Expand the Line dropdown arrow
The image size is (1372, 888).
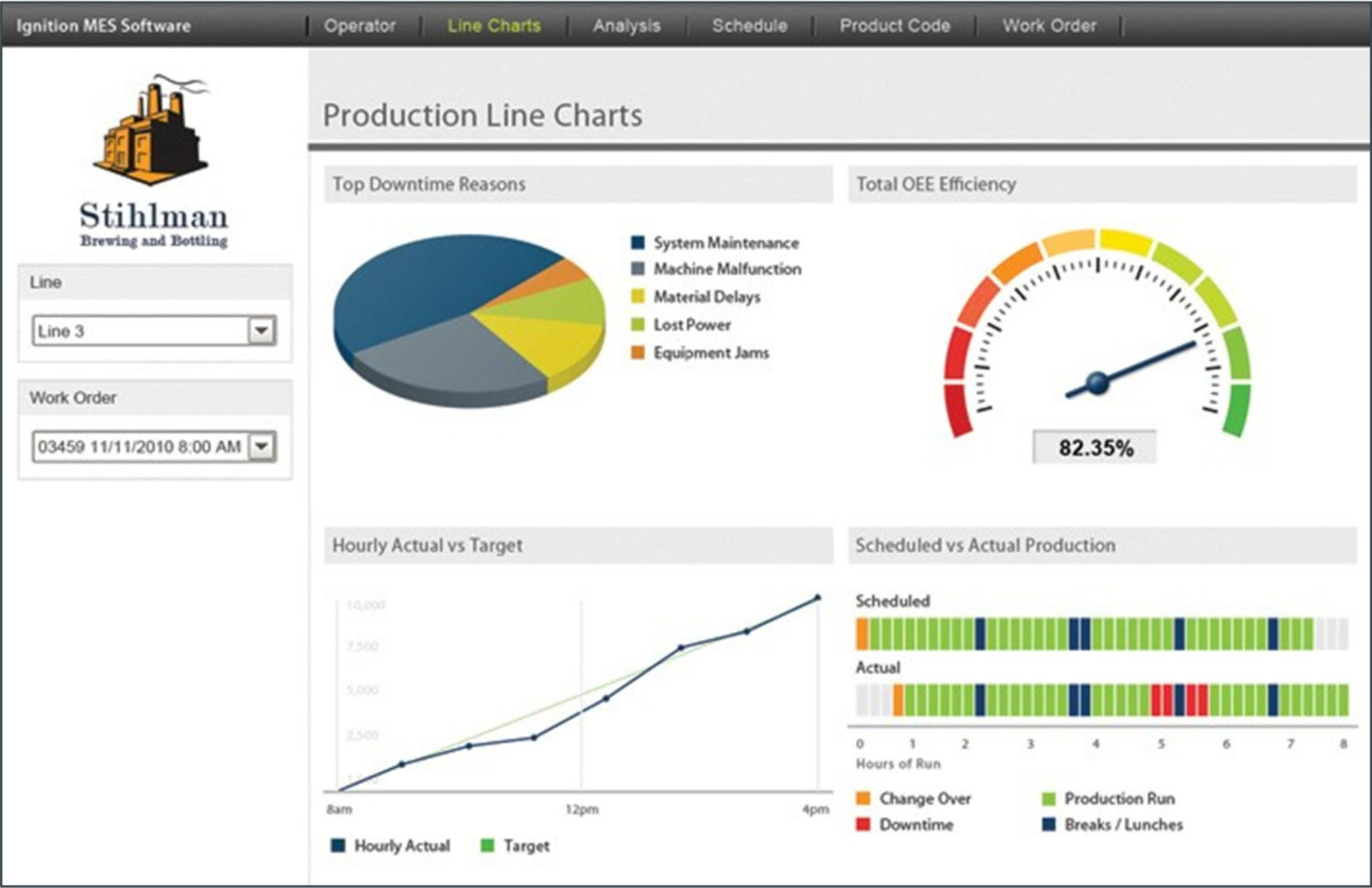(x=262, y=330)
